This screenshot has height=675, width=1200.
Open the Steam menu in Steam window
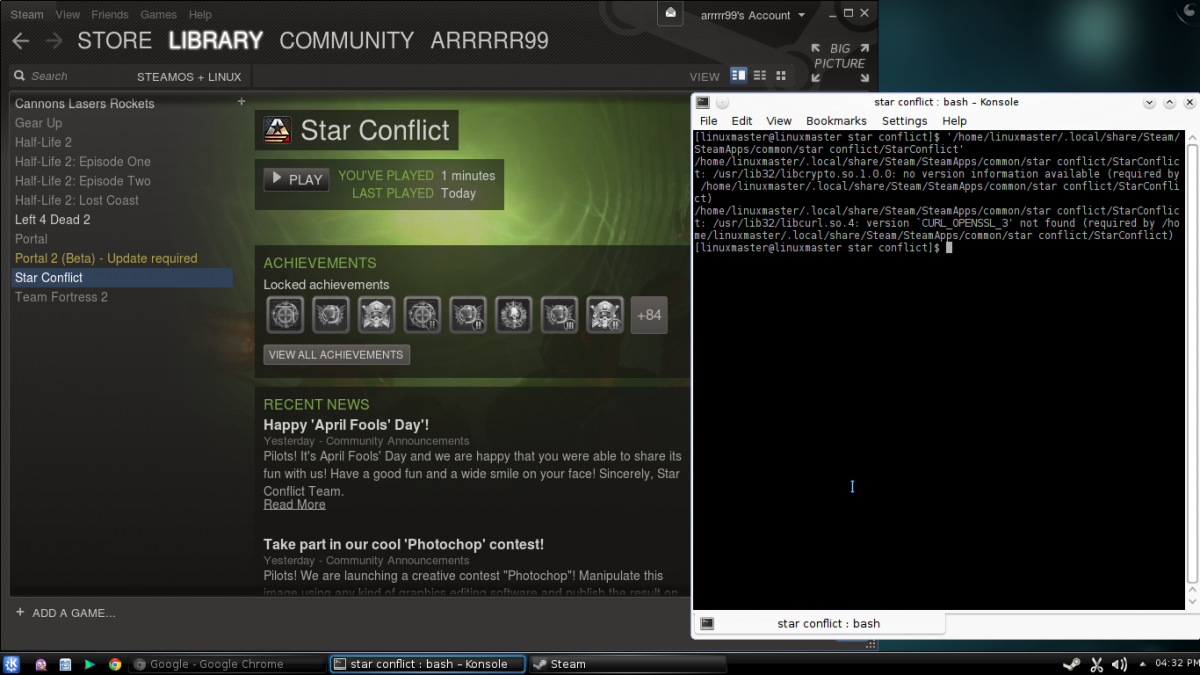tap(27, 15)
